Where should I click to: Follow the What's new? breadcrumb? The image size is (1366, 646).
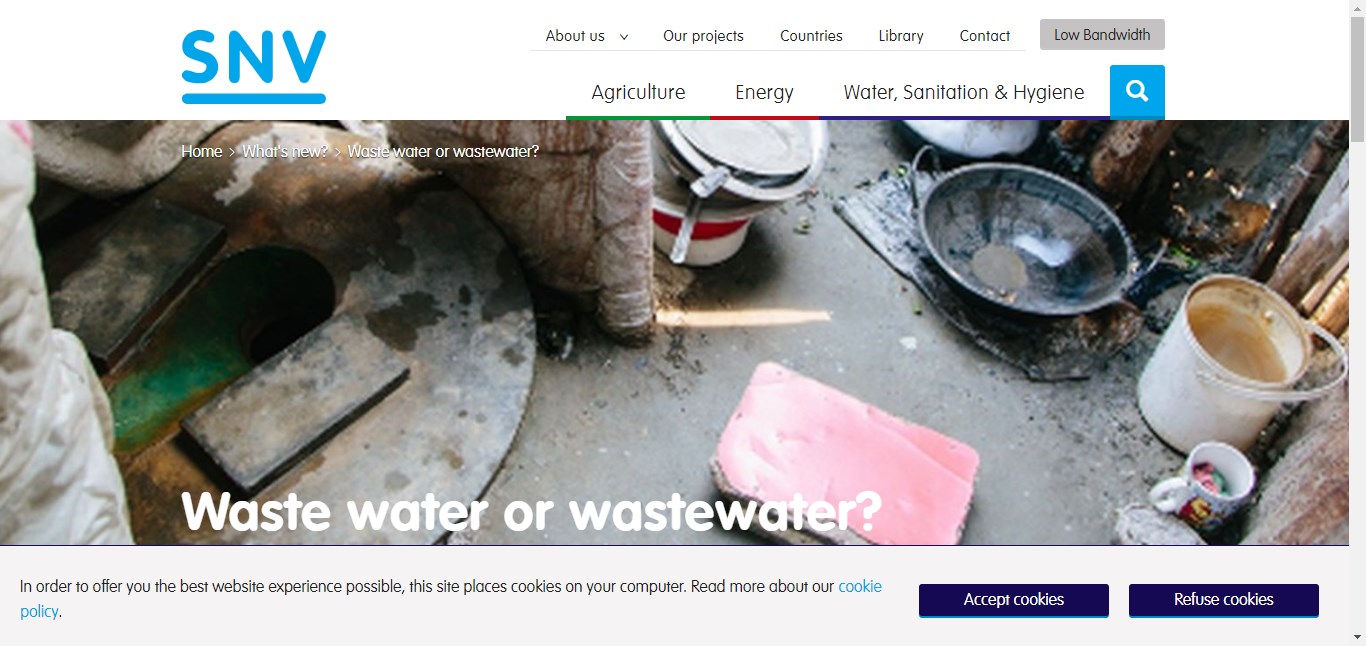pyautogui.click(x=285, y=151)
